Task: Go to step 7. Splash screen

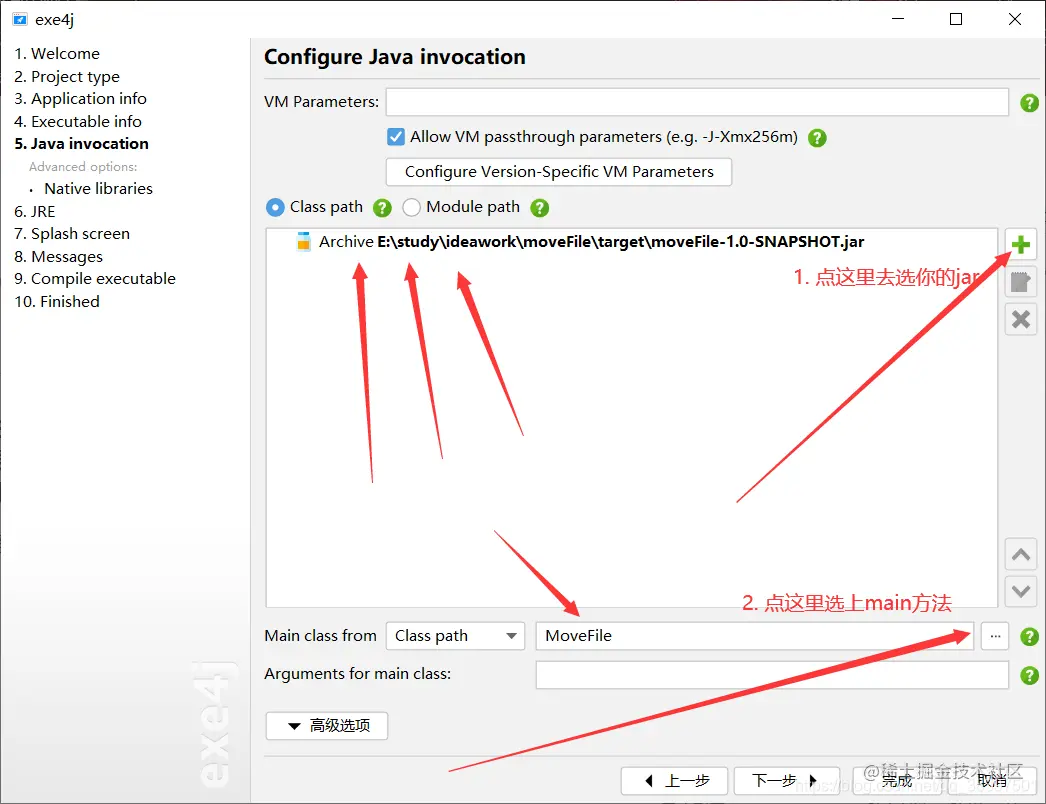Action: (72, 234)
